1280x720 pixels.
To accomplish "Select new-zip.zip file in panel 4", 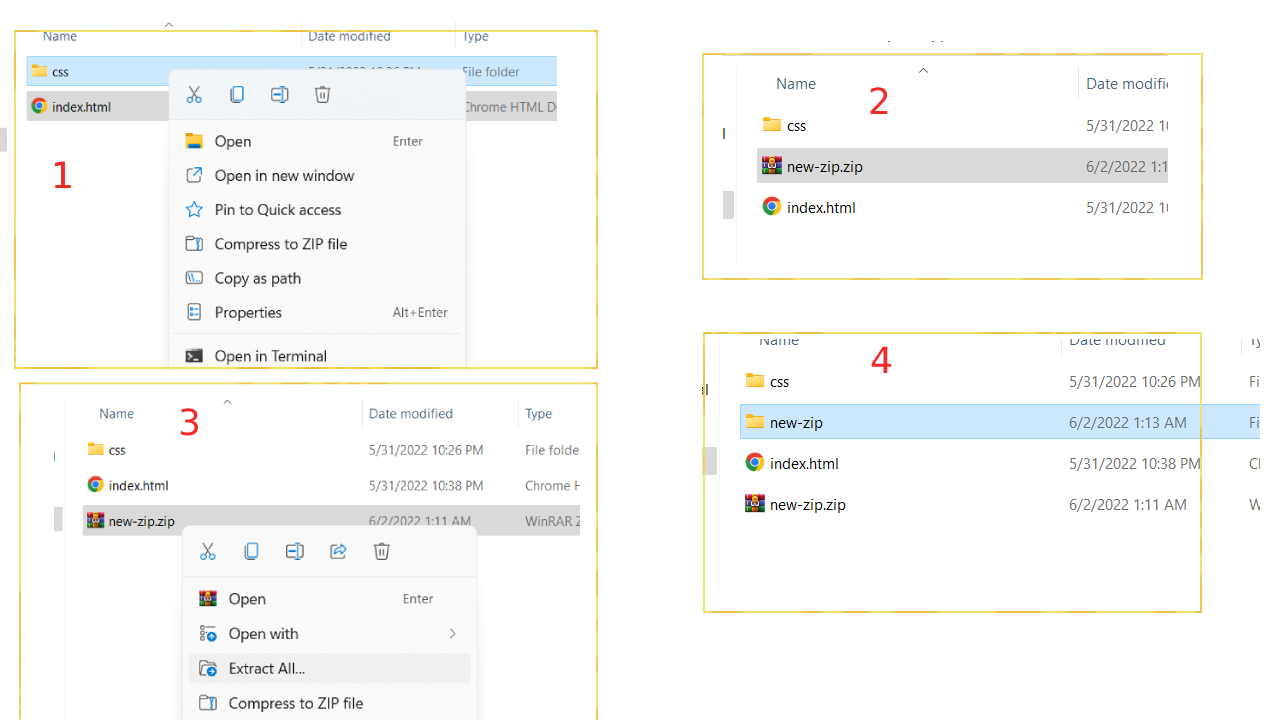I will (1000, 504).
